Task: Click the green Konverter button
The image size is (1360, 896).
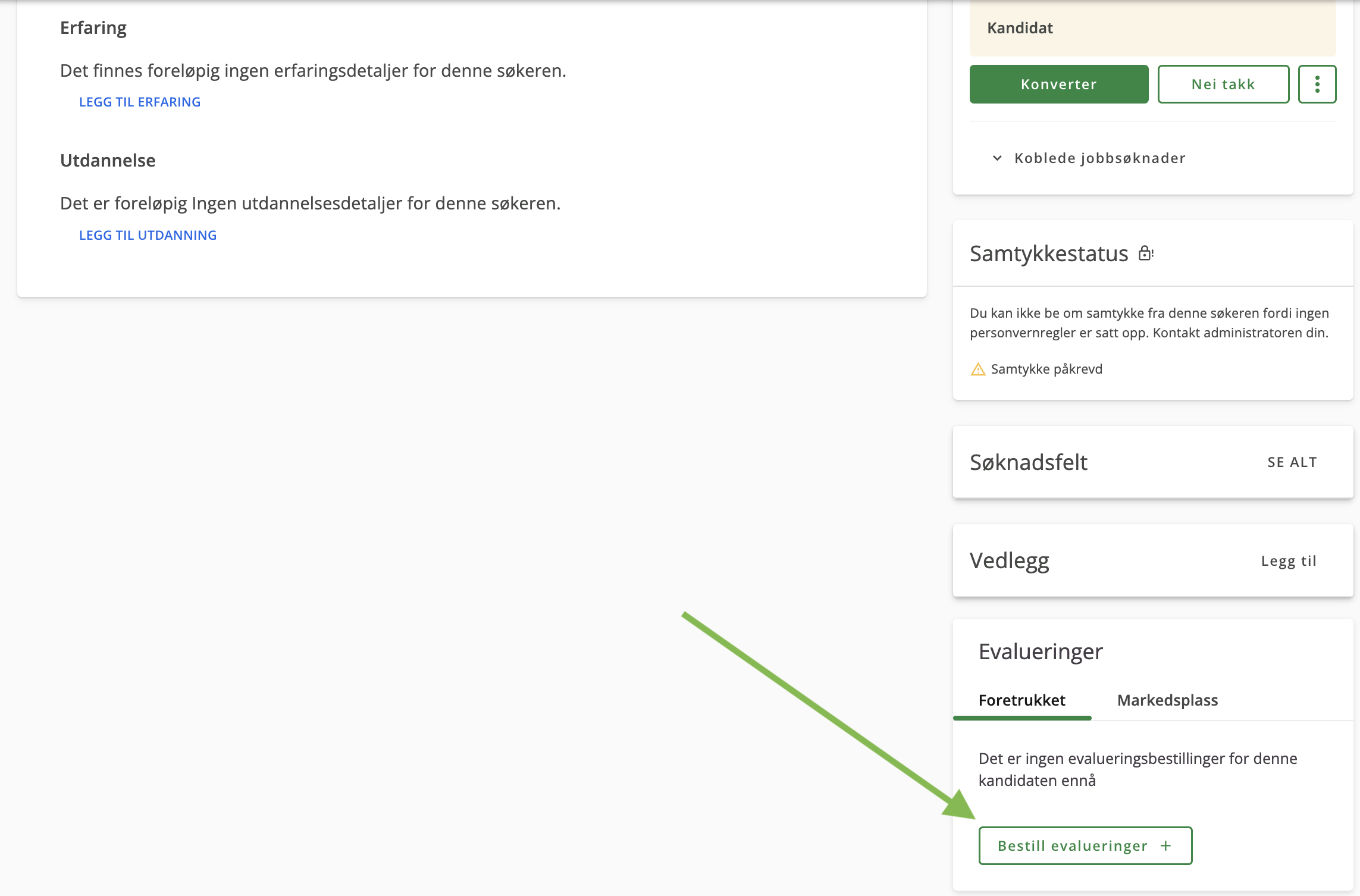Action: (x=1059, y=84)
